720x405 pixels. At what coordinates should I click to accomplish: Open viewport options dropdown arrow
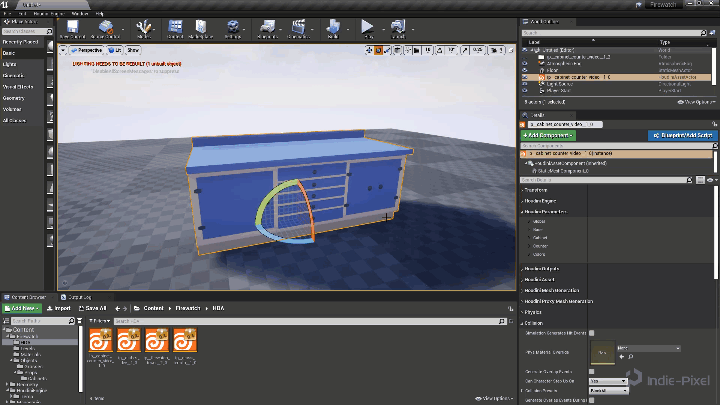(x=63, y=50)
